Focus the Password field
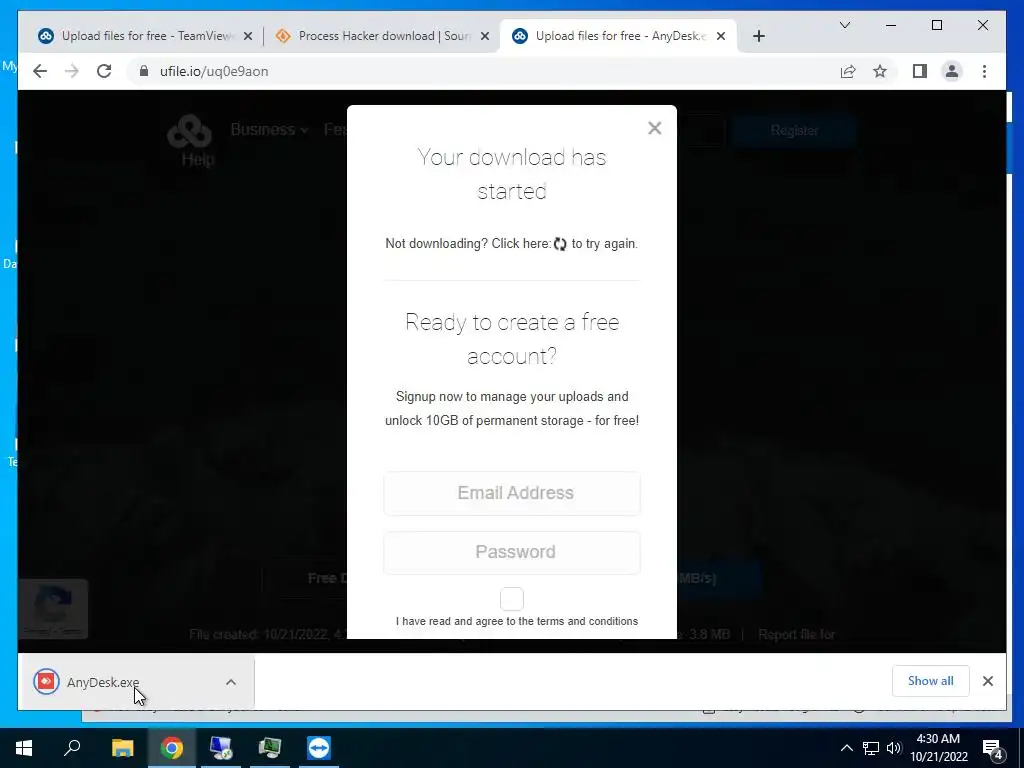The height and width of the screenshot is (768, 1024). pyautogui.click(x=512, y=552)
